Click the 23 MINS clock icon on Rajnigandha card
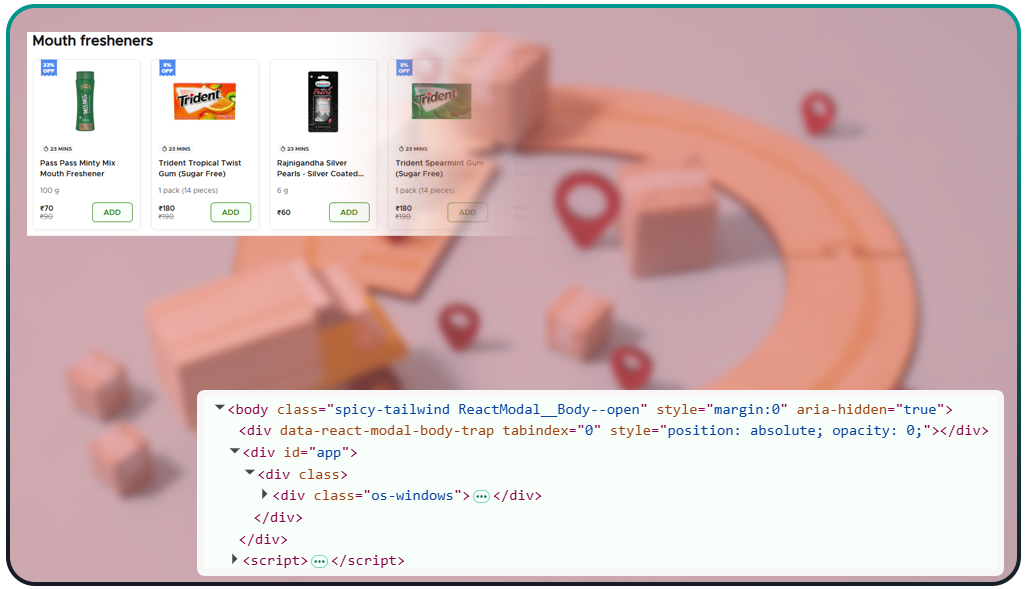 pyautogui.click(x=282, y=149)
